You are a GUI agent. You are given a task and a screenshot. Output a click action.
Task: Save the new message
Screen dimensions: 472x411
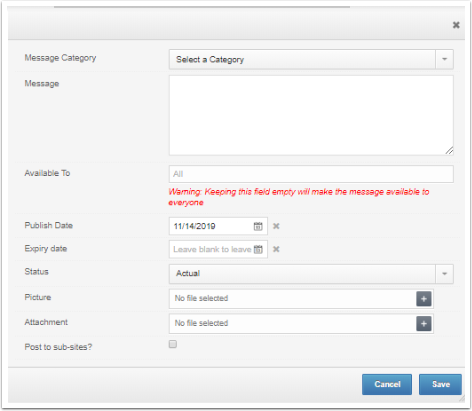440,384
